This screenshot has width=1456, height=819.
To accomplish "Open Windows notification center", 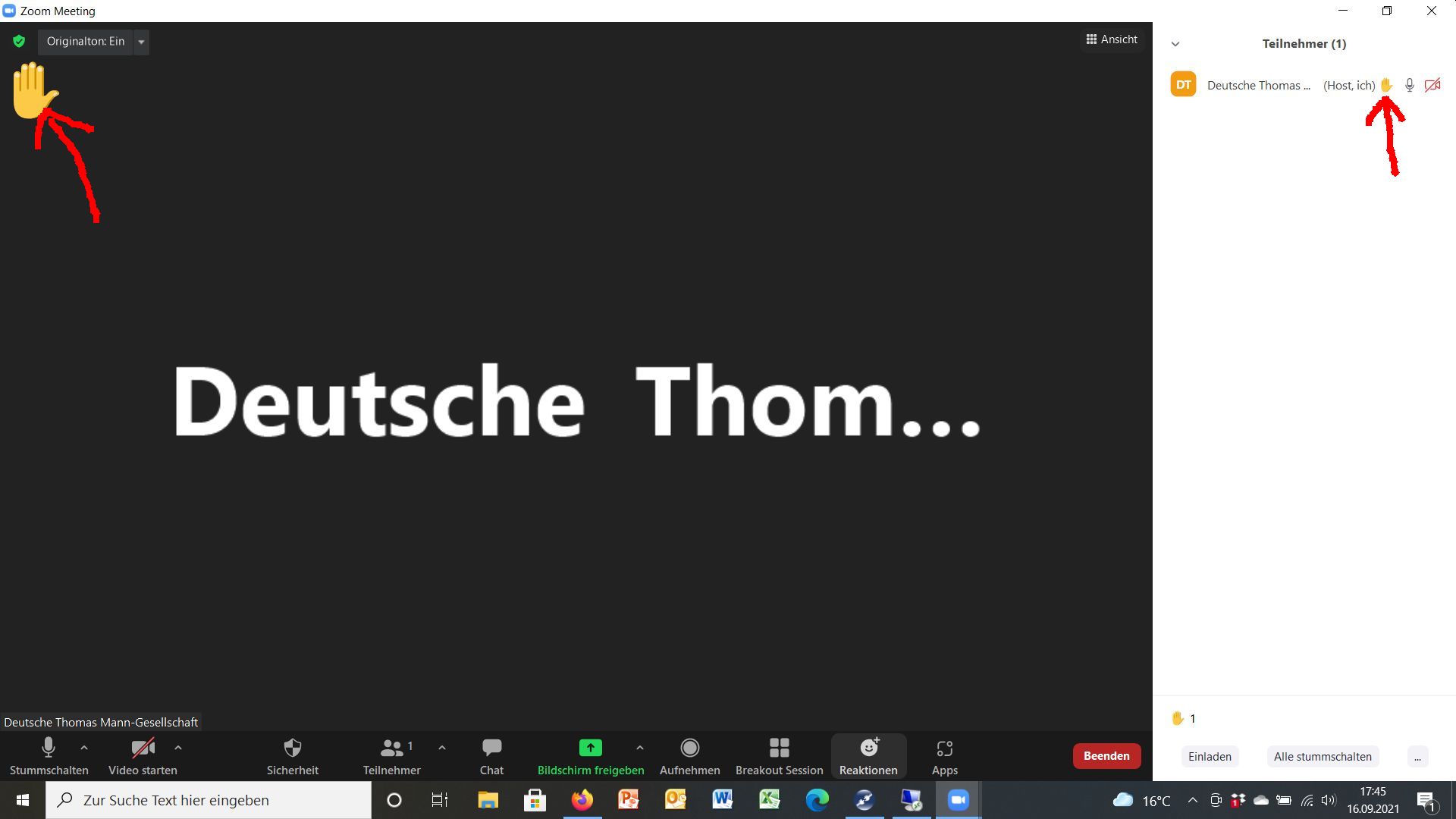I will click(x=1426, y=801).
